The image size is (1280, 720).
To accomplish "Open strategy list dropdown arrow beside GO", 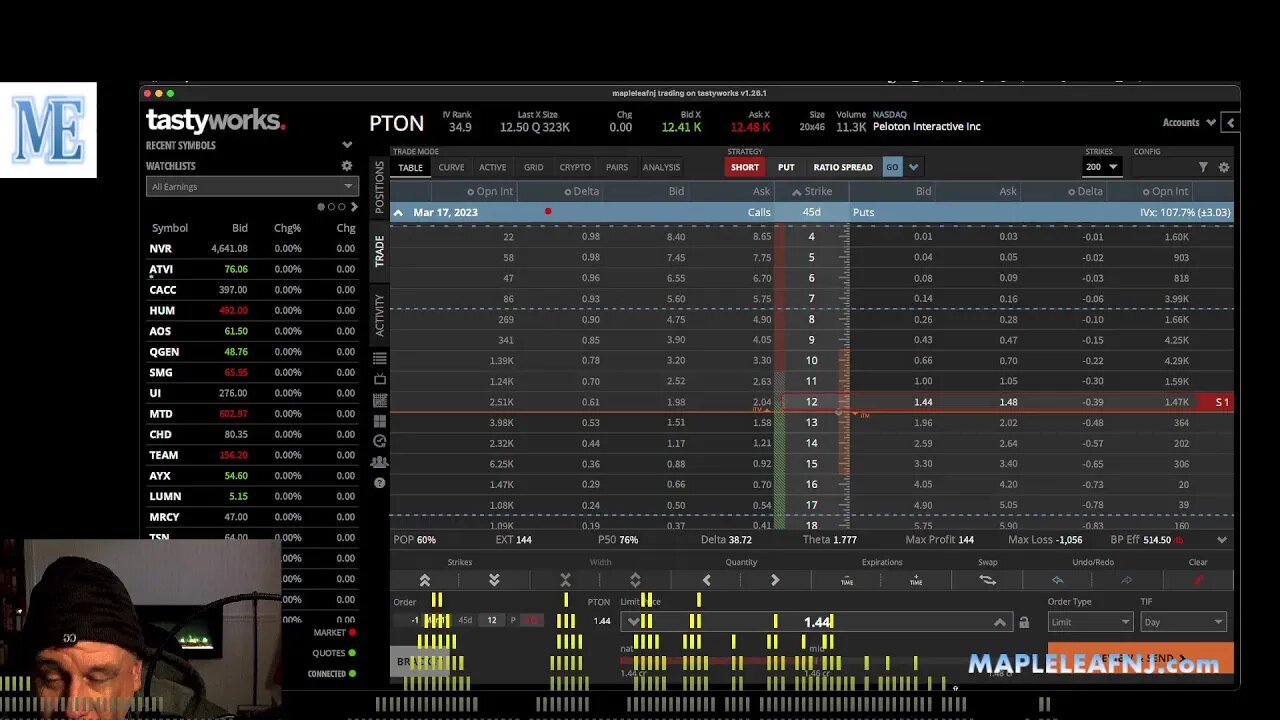I will pyautogui.click(x=914, y=167).
